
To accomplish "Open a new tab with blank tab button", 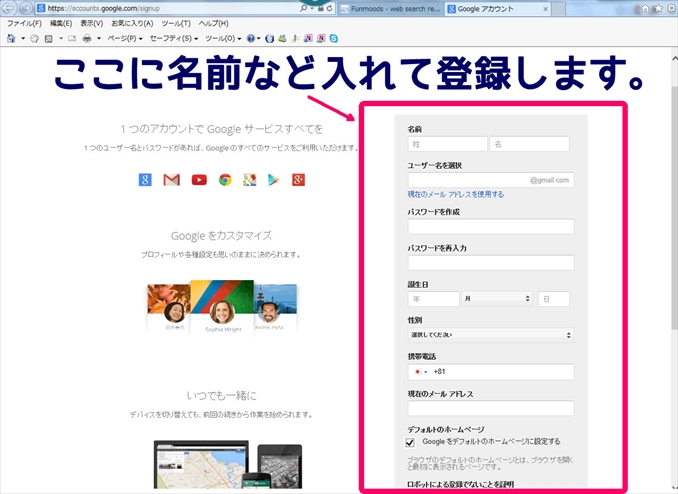I will click(x=559, y=9).
